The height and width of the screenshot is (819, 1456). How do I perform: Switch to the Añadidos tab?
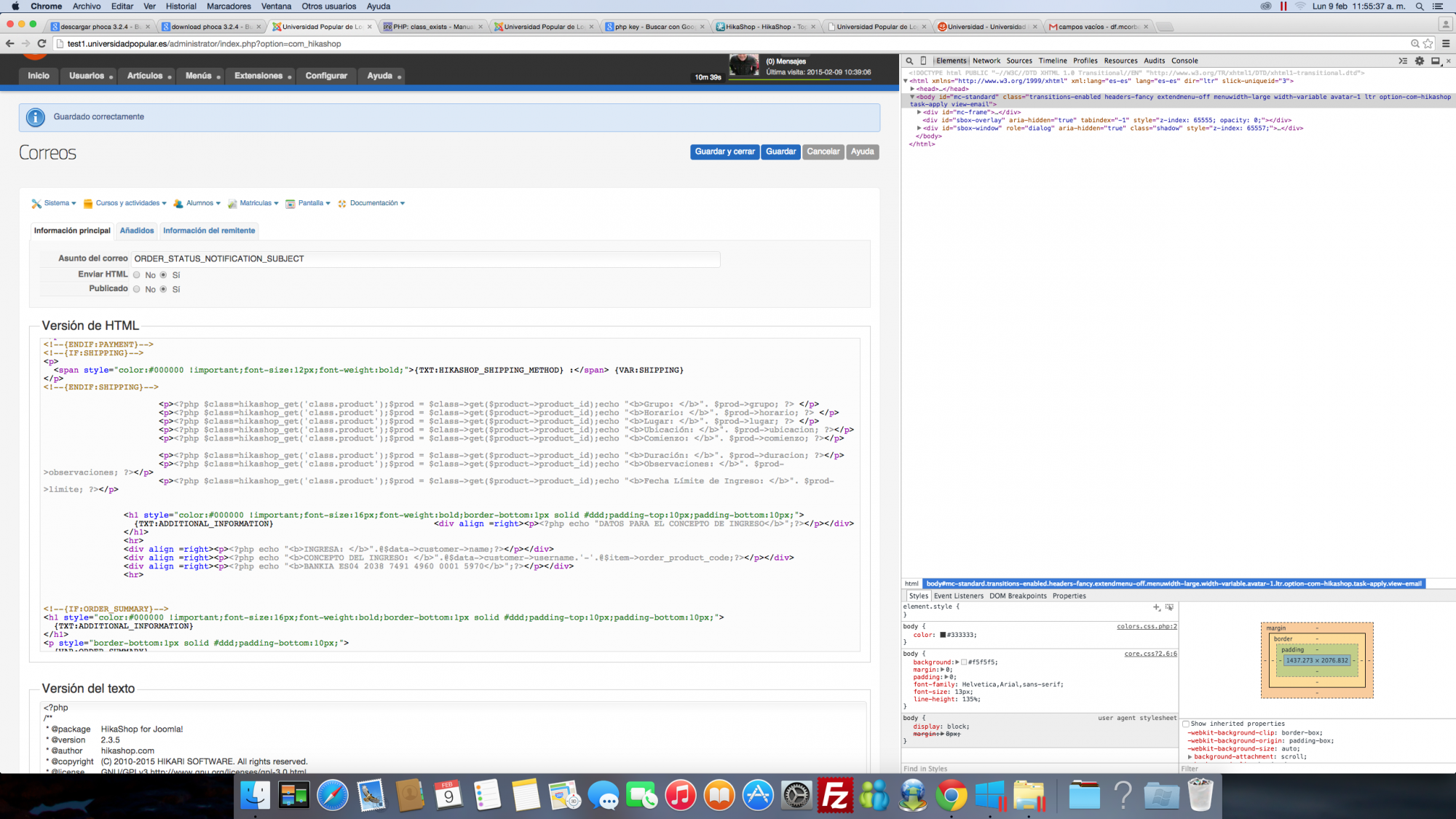[x=137, y=231]
